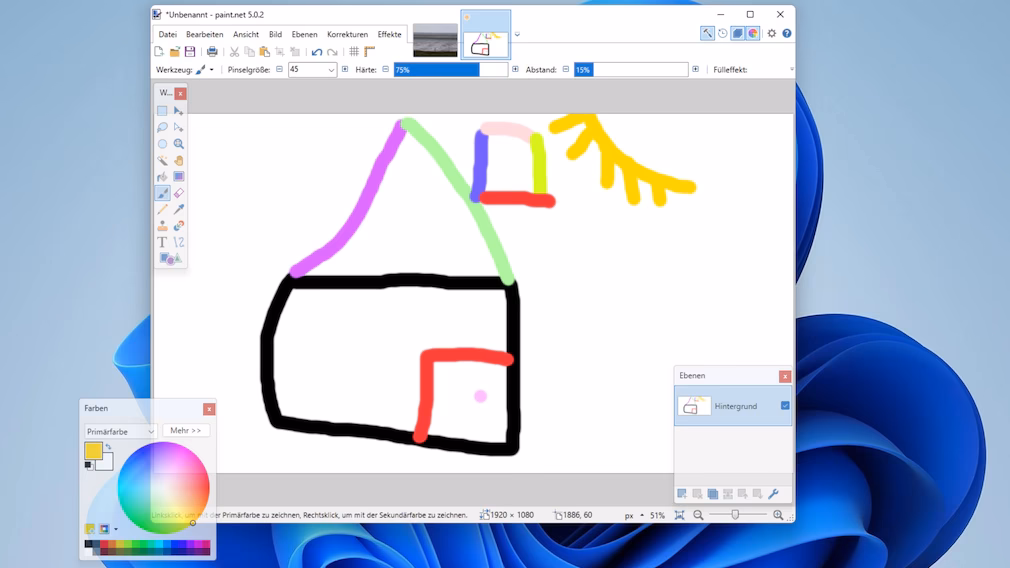Select the Magic Wand tool
Image resolution: width=1010 pixels, height=568 pixels.
tap(162, 160)
